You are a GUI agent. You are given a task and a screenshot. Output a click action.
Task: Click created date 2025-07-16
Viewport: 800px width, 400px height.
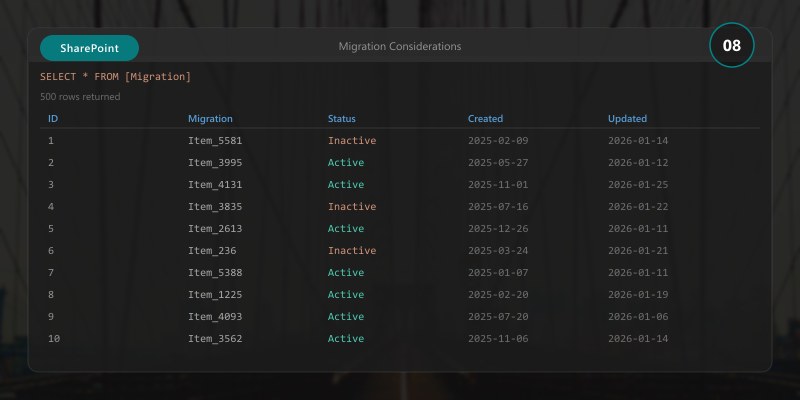(498, 206)
